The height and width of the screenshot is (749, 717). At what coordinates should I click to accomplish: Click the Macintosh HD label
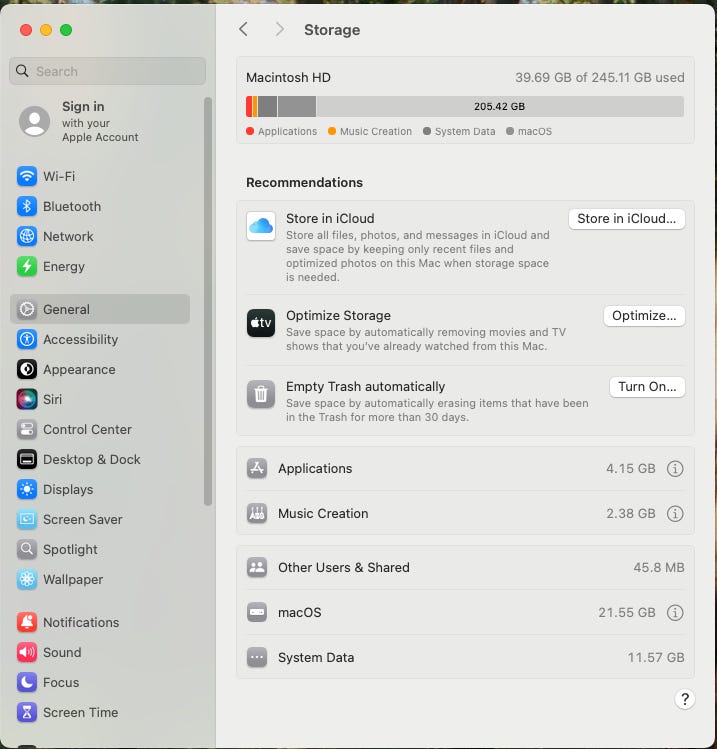click(x=288, y=77)
